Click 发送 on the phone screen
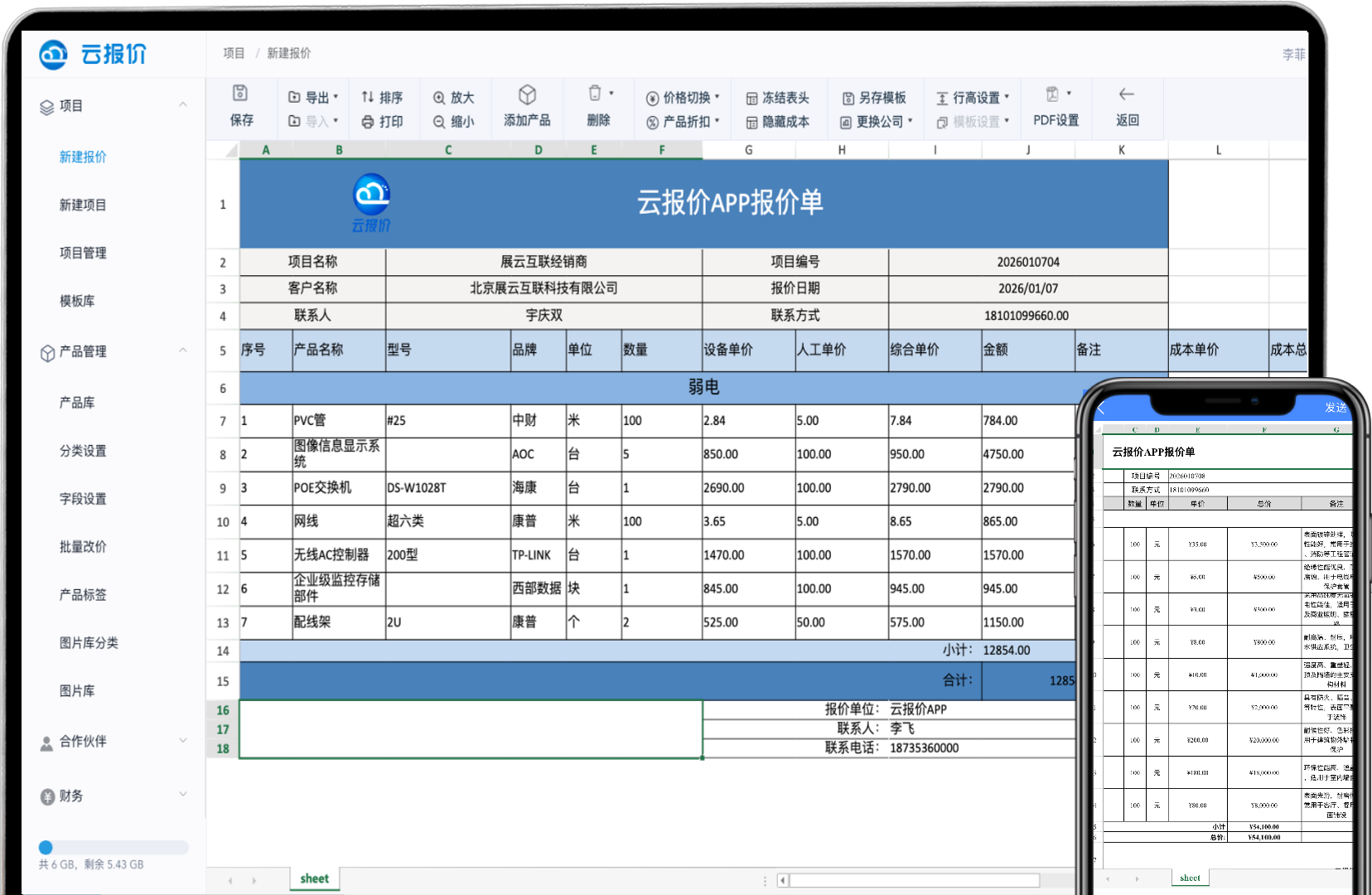The image size is (1372, 895). (1336, 407)
